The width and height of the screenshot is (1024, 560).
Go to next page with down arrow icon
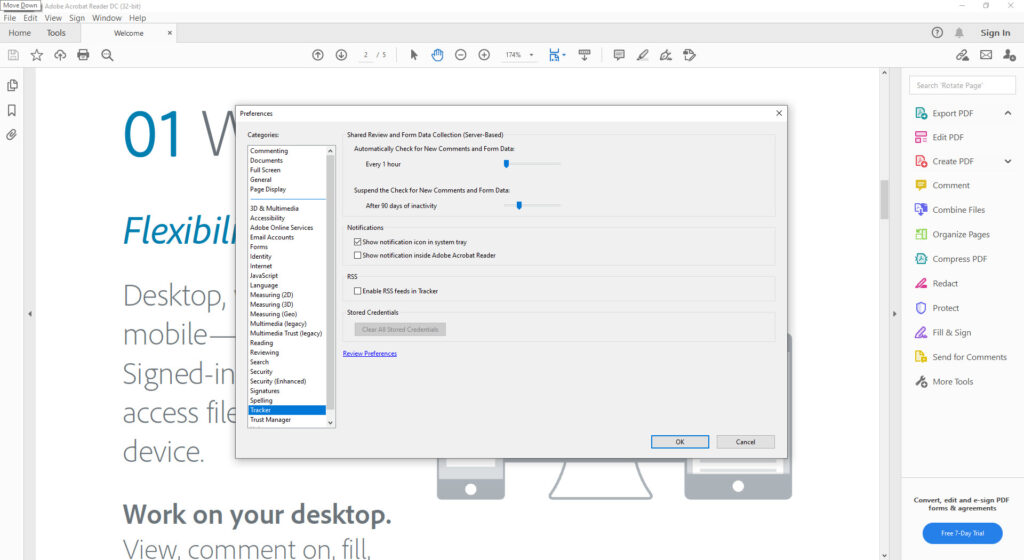[341, 55]
